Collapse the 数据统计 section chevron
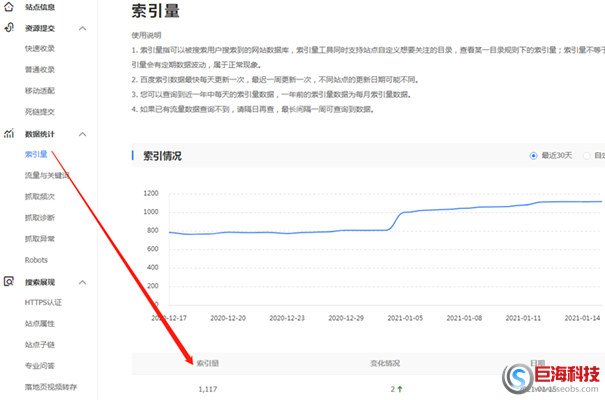 coord(82,133)
